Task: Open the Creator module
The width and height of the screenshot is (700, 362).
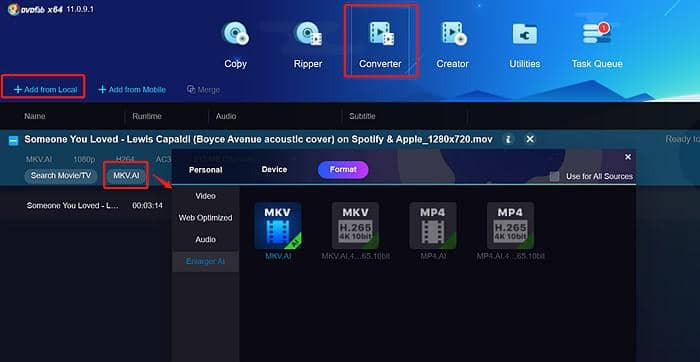Action: [452, 46]
